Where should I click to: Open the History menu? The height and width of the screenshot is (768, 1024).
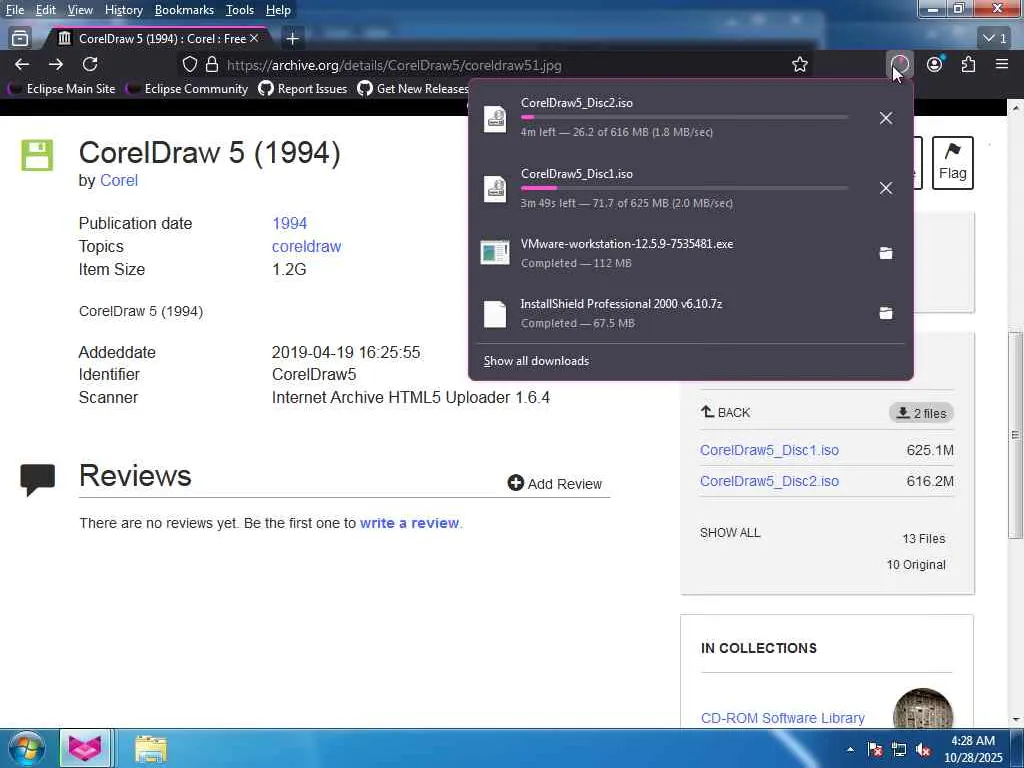[123, 10]
